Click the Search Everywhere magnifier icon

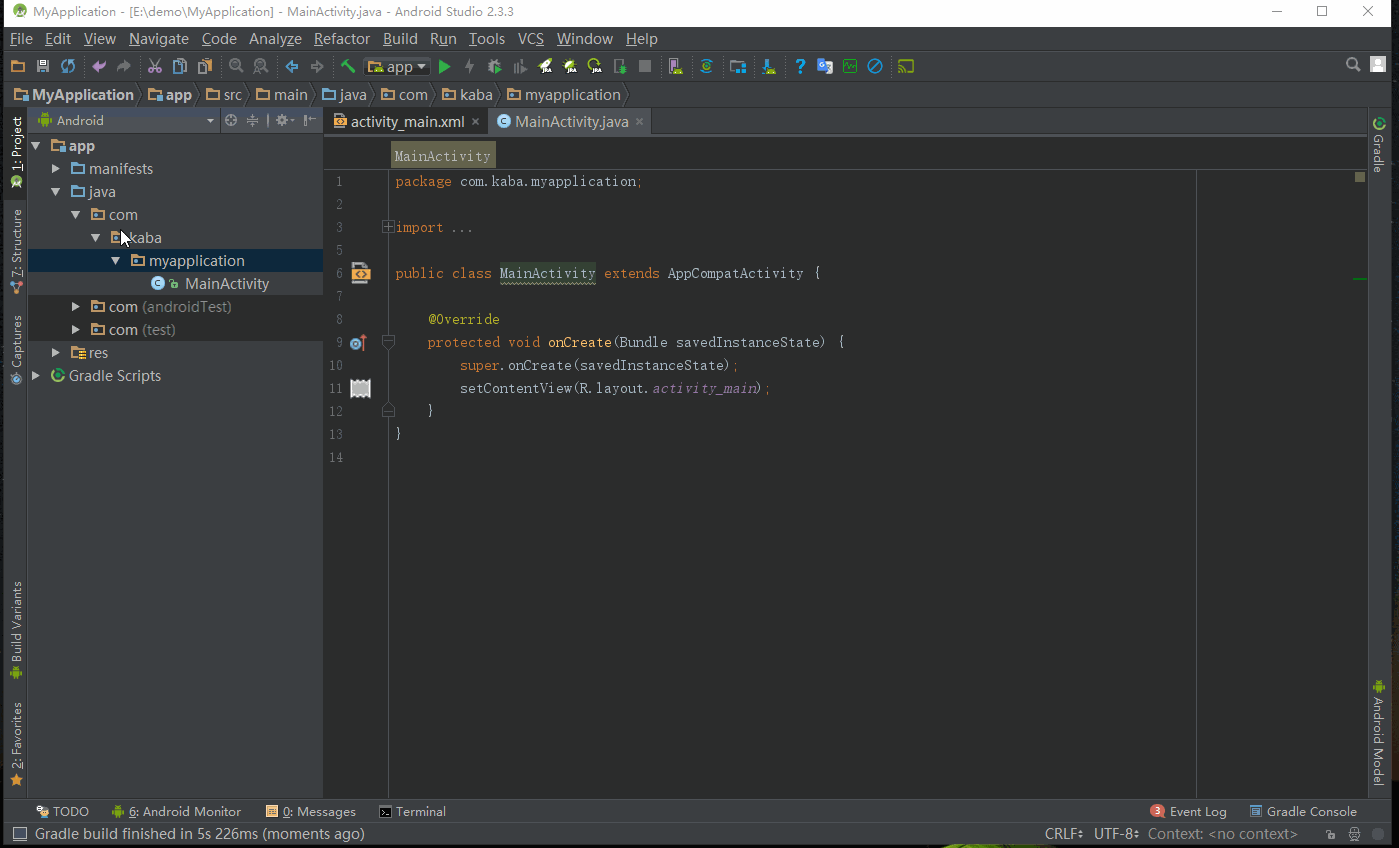tap(1353, 65)
